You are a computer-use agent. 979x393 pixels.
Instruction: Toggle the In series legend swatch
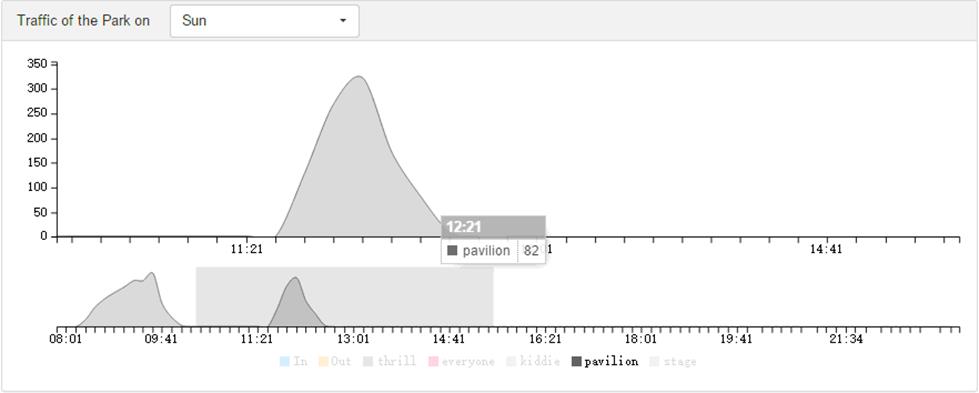pyautogui.click(x=285, y=361)
